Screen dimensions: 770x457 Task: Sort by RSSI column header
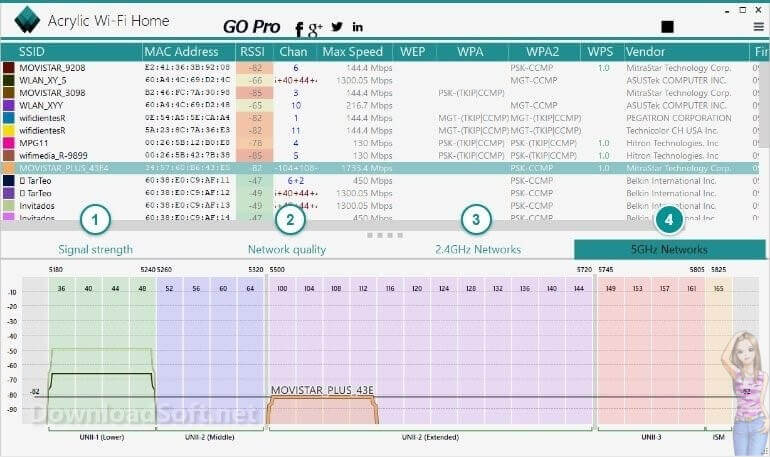tap(254, 52)
